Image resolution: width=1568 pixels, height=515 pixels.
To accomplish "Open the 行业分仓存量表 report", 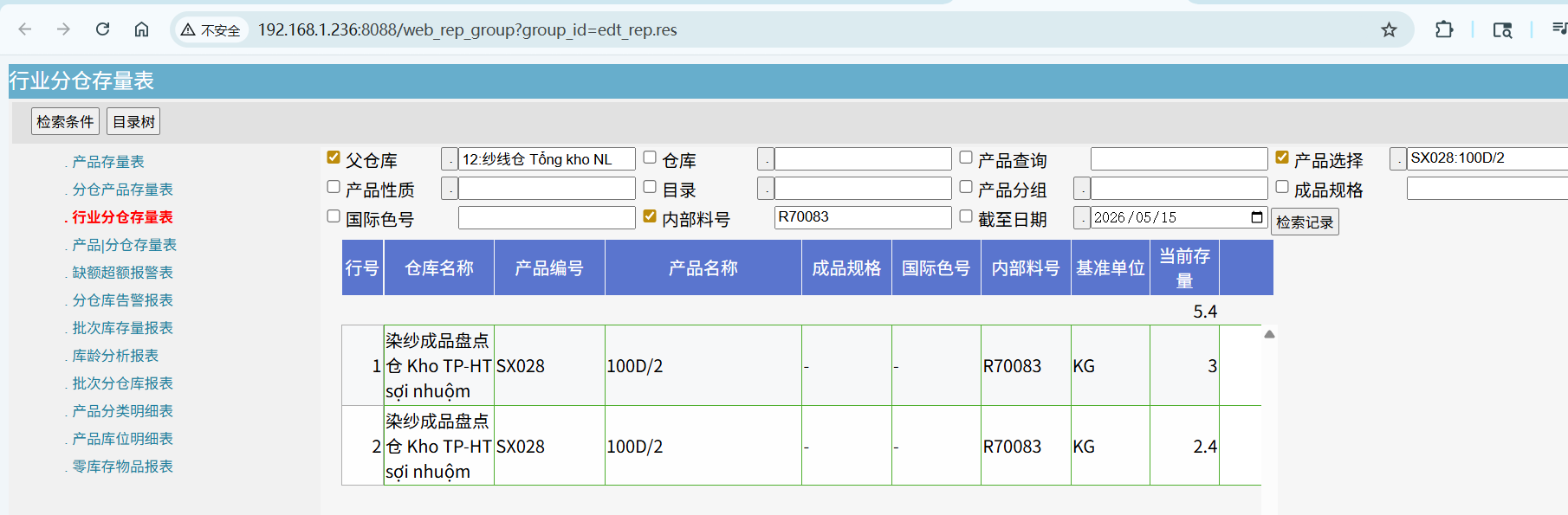I will click(x=122, y=217).
